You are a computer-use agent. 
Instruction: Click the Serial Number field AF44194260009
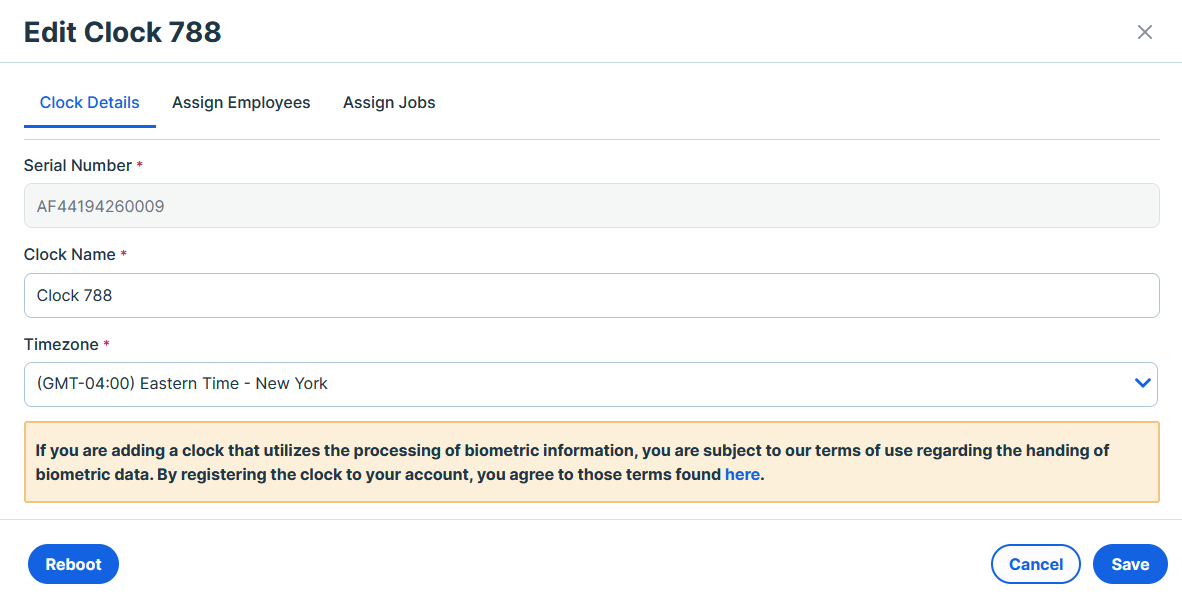click(592, 206)
